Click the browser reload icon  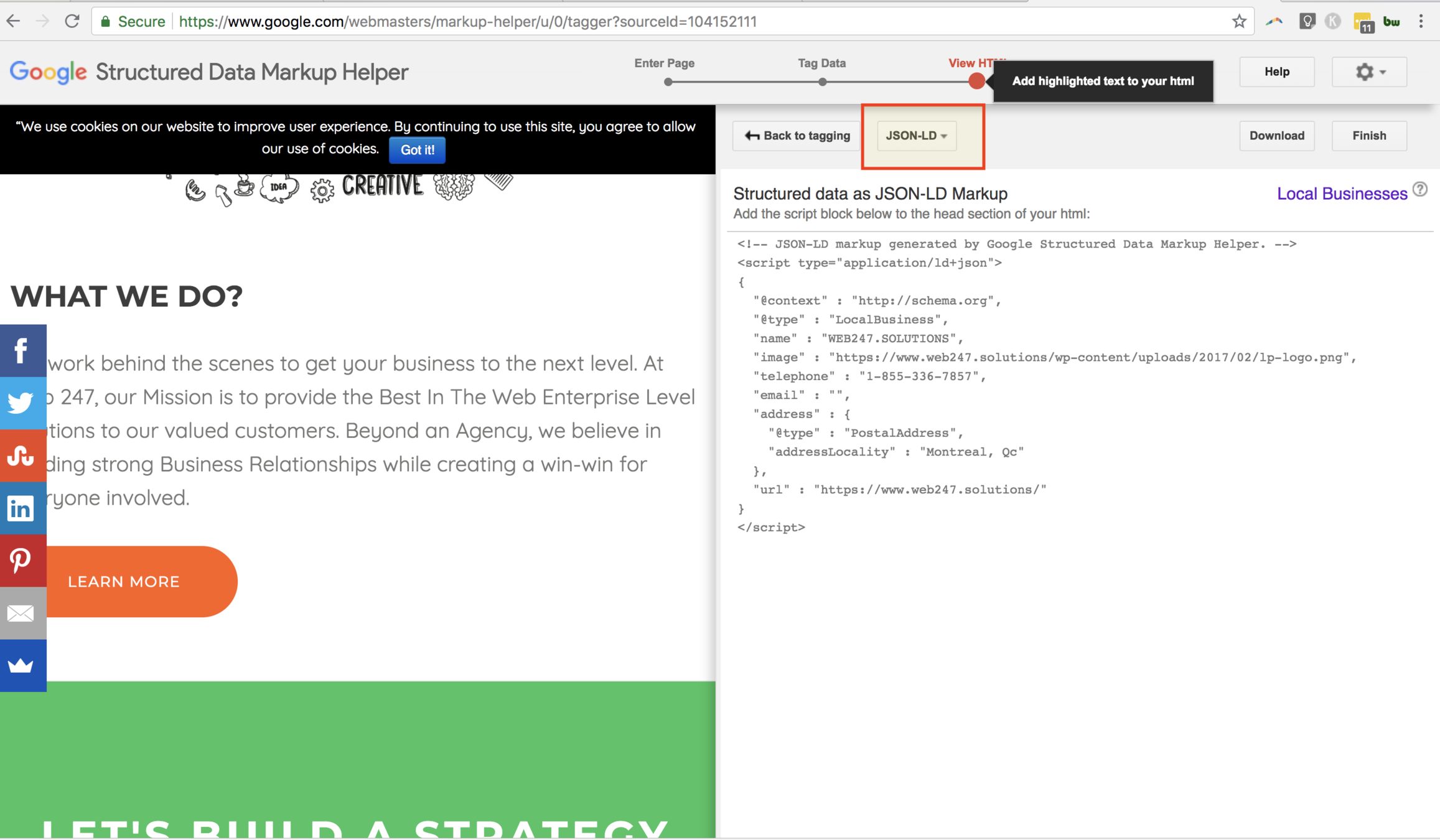72,22
